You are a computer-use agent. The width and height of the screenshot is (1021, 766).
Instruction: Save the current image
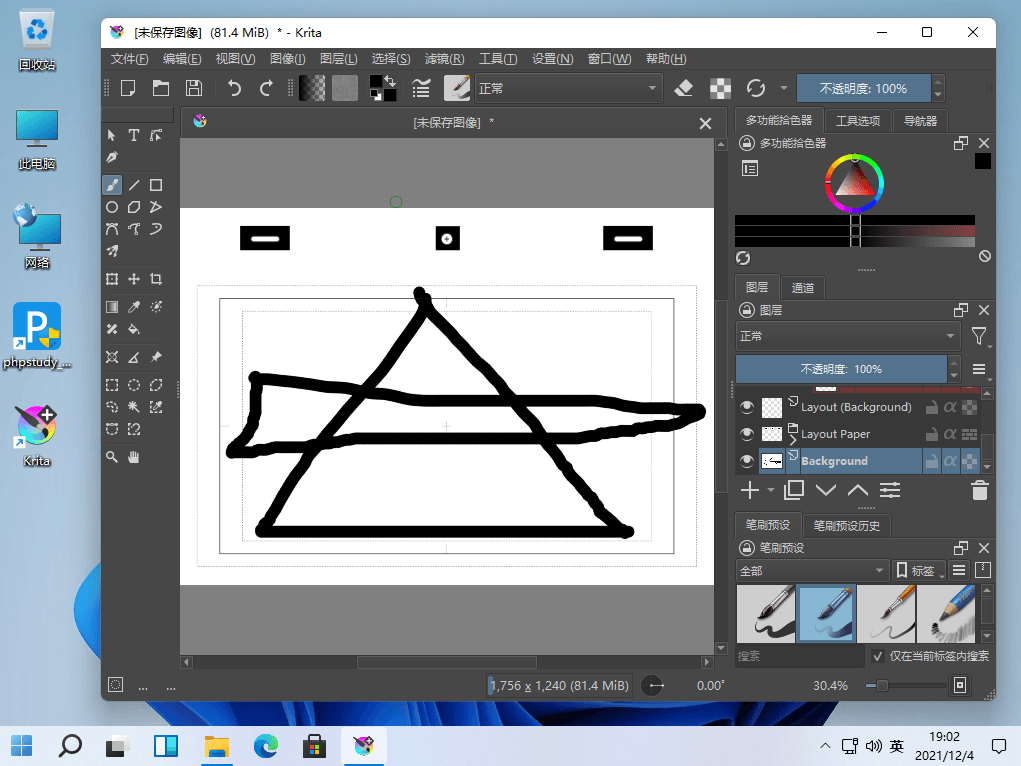pos(194,88)
